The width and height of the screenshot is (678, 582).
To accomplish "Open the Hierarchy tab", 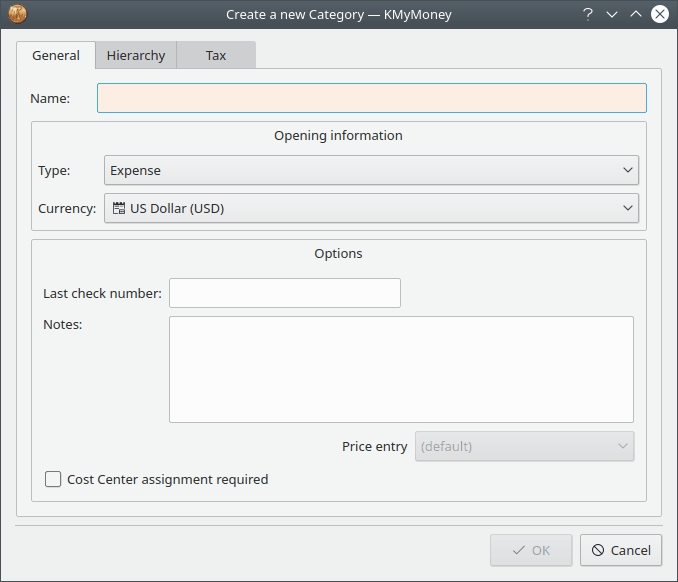I will (x=136, y=55).
